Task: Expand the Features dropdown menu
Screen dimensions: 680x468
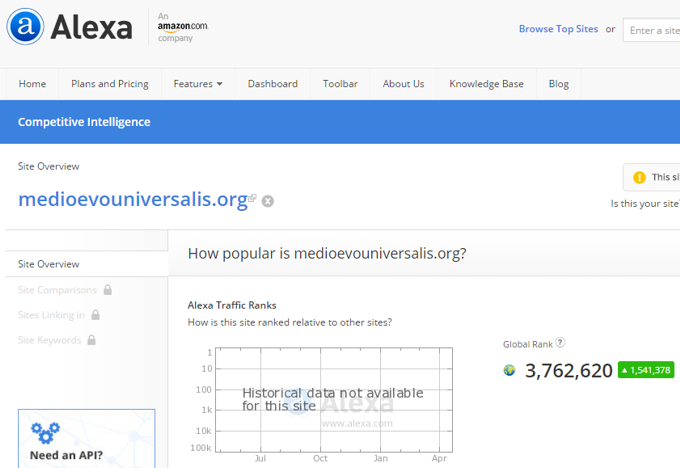Action: click(x=198, y=84)
